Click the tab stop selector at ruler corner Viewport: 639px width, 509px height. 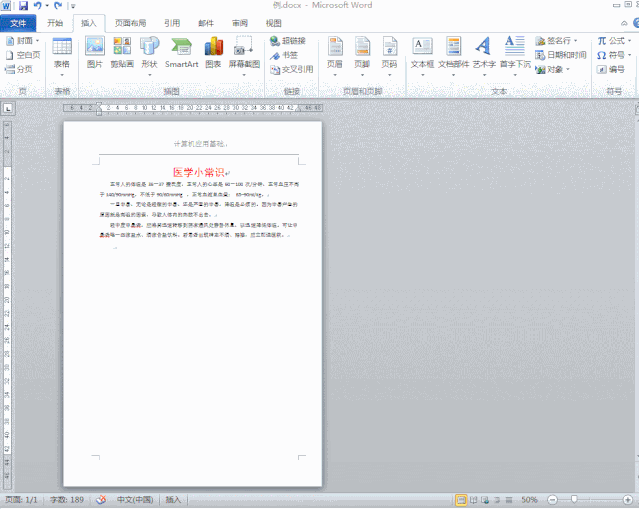pyautogui.click(x=8, y=108)
